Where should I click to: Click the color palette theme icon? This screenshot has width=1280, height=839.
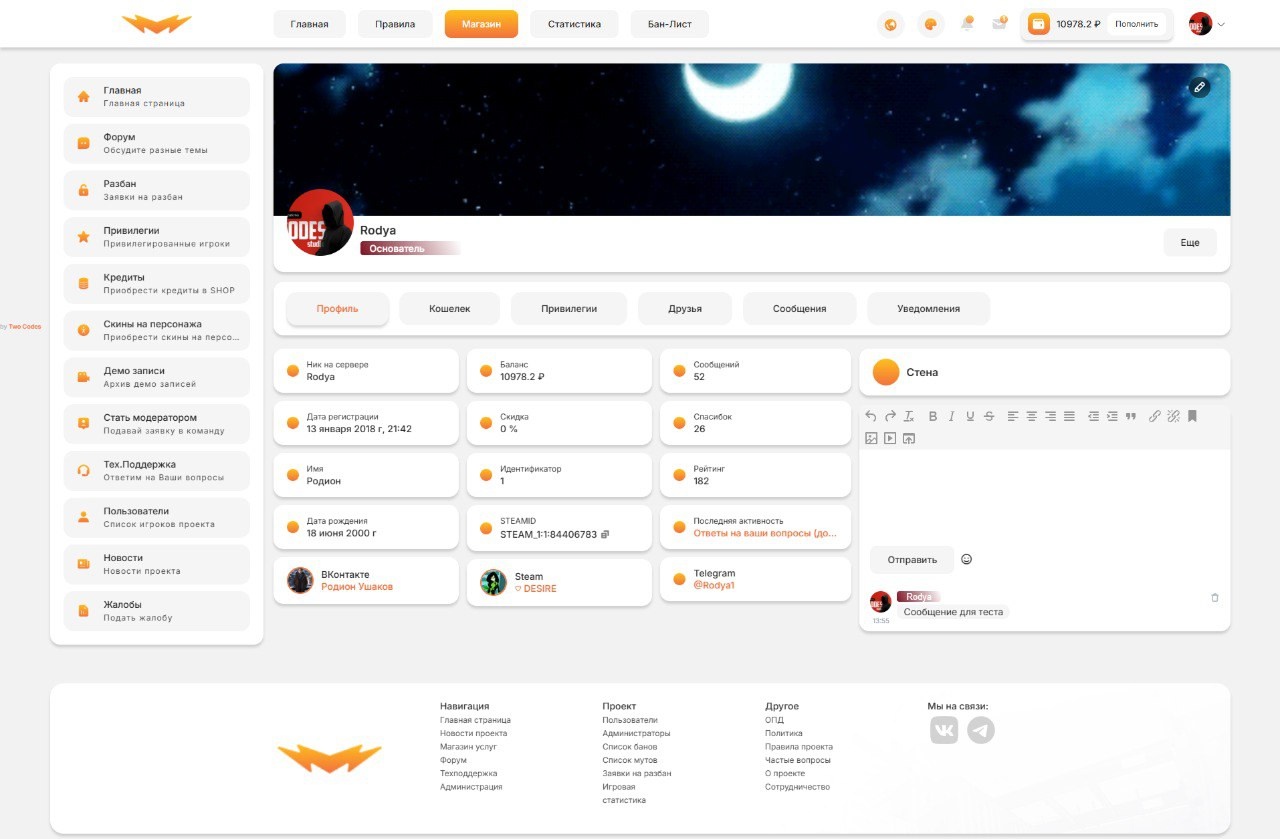(x=931, y=24)
